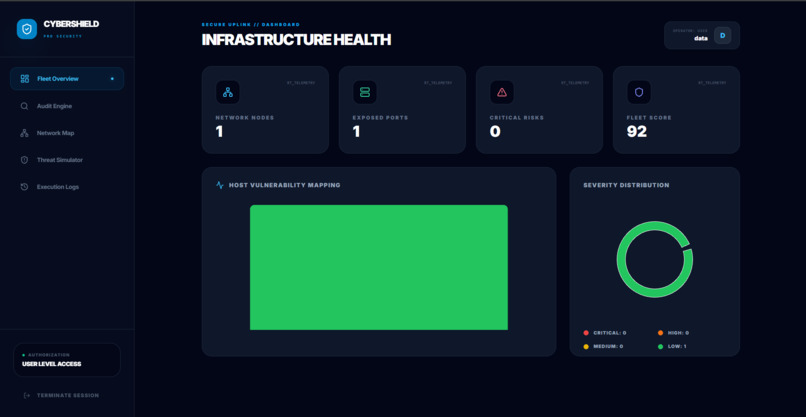Click the User Level Access authorization card

click(67, 360)
